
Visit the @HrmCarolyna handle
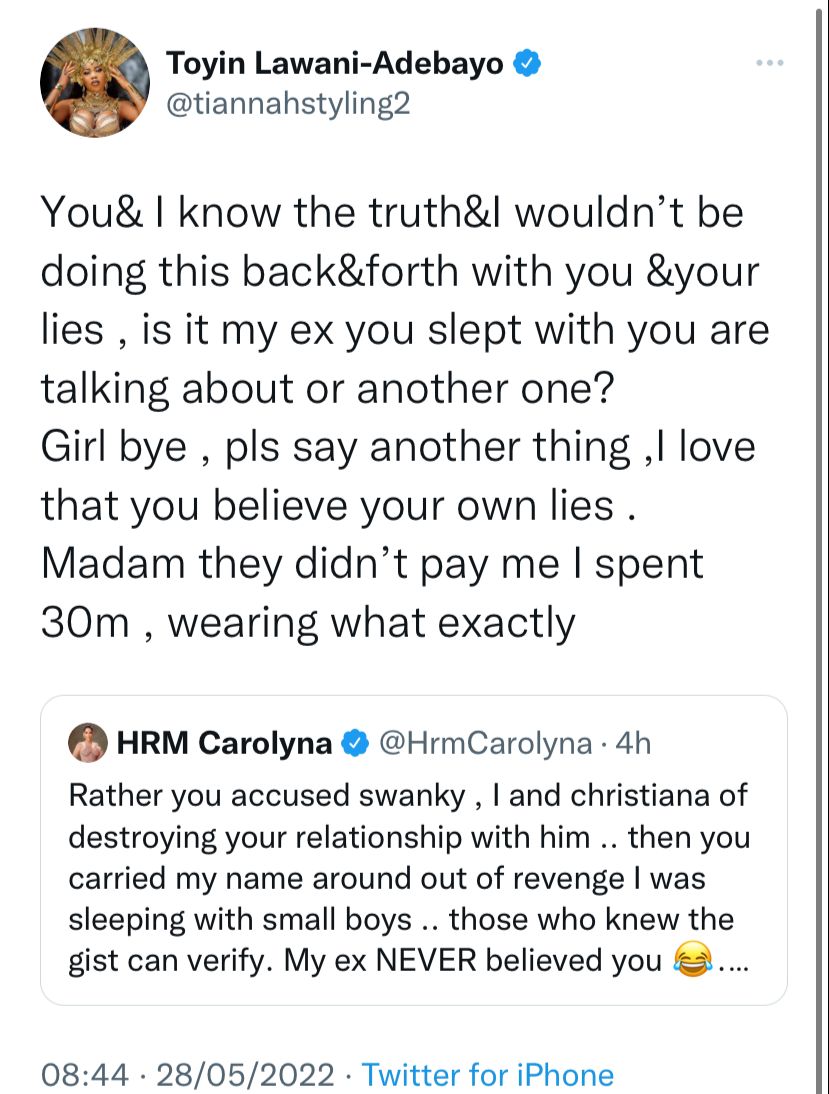coord(485,744)
